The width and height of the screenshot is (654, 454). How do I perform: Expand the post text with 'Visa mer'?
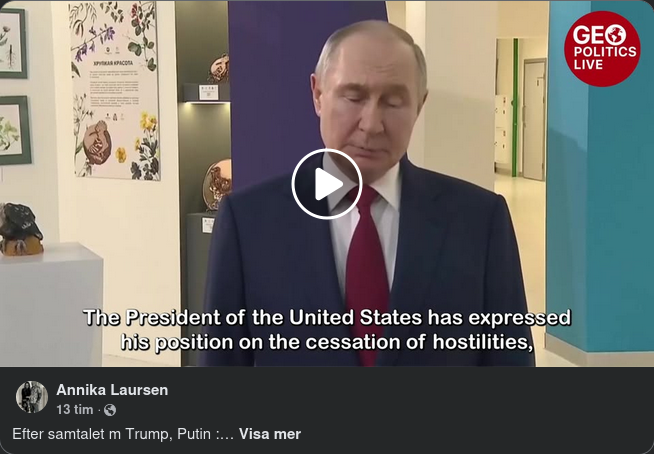[269, 434]
